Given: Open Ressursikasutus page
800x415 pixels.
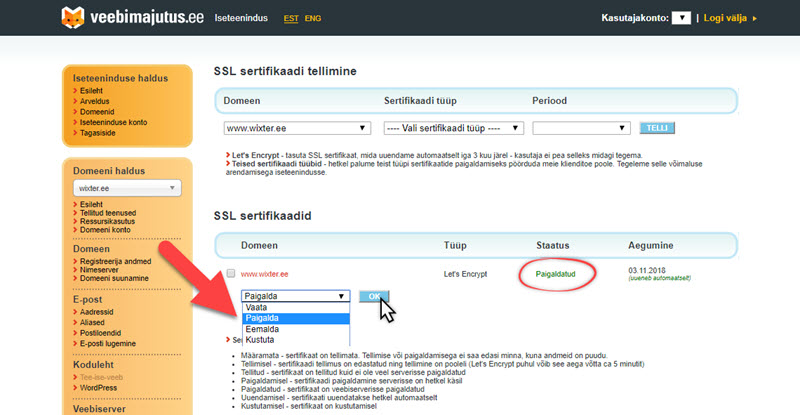Looking at the screenshot, I should 107,222.
